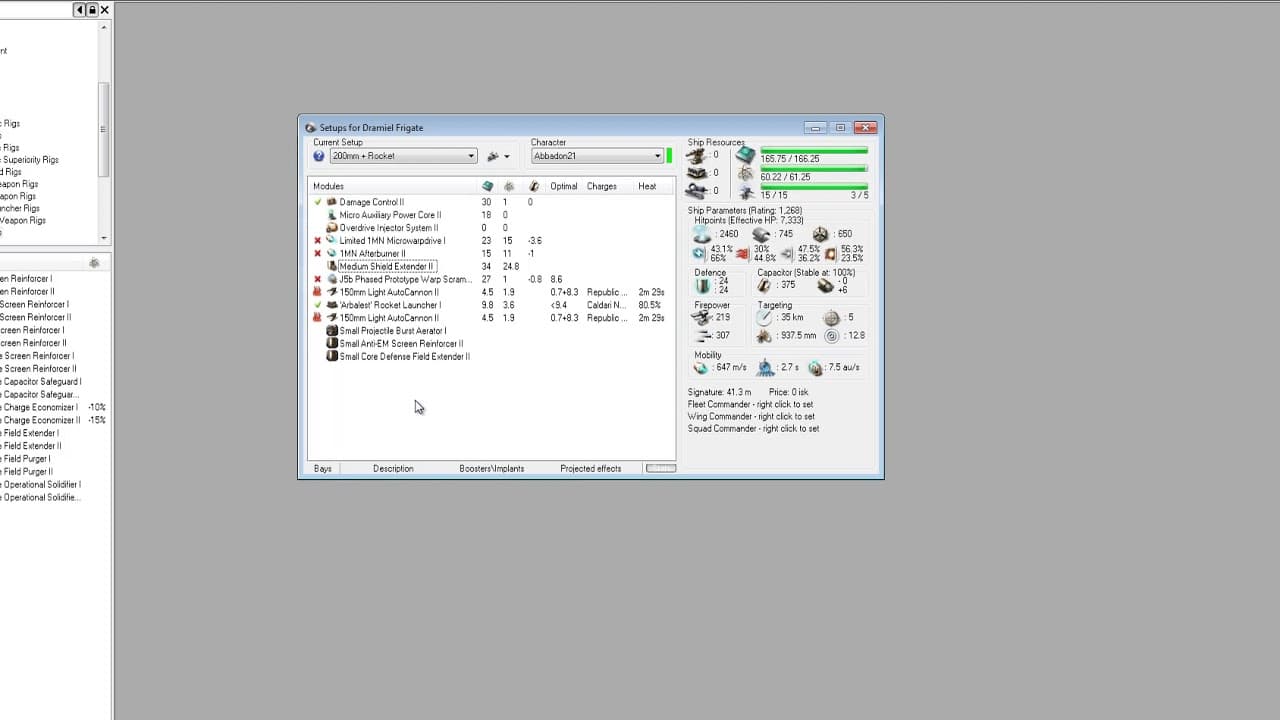Select 'Arbalest' Rocket Launcher I row text
Viewport: 1280px width, 720px height.
390,305
